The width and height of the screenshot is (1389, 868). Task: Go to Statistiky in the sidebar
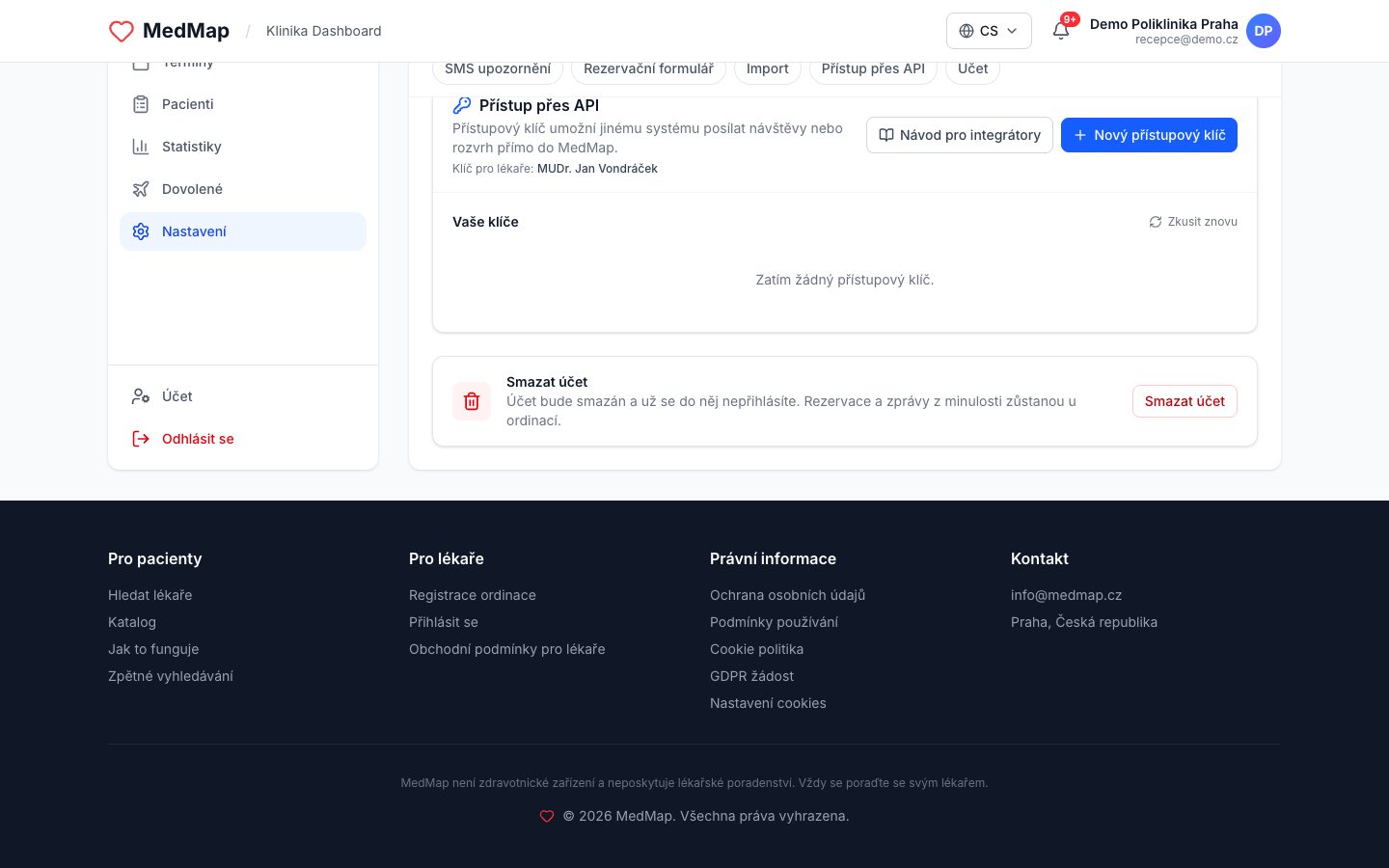[x=243, y=147]
